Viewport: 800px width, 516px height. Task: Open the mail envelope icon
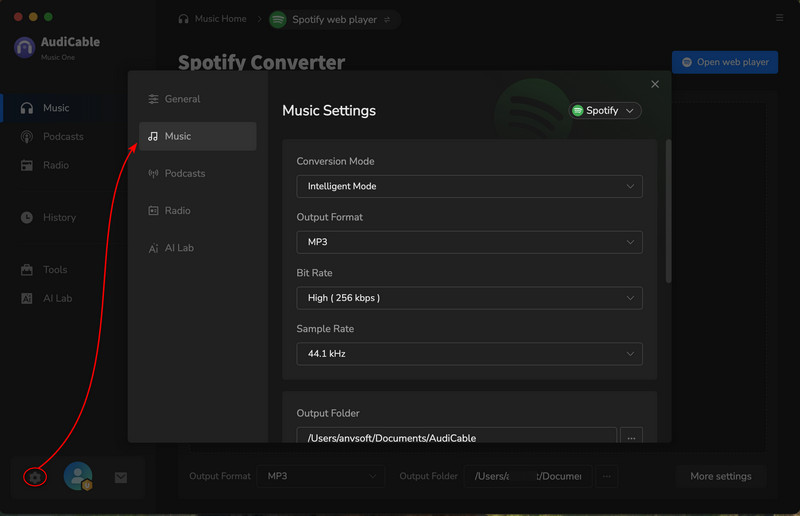tap(121, 478)
